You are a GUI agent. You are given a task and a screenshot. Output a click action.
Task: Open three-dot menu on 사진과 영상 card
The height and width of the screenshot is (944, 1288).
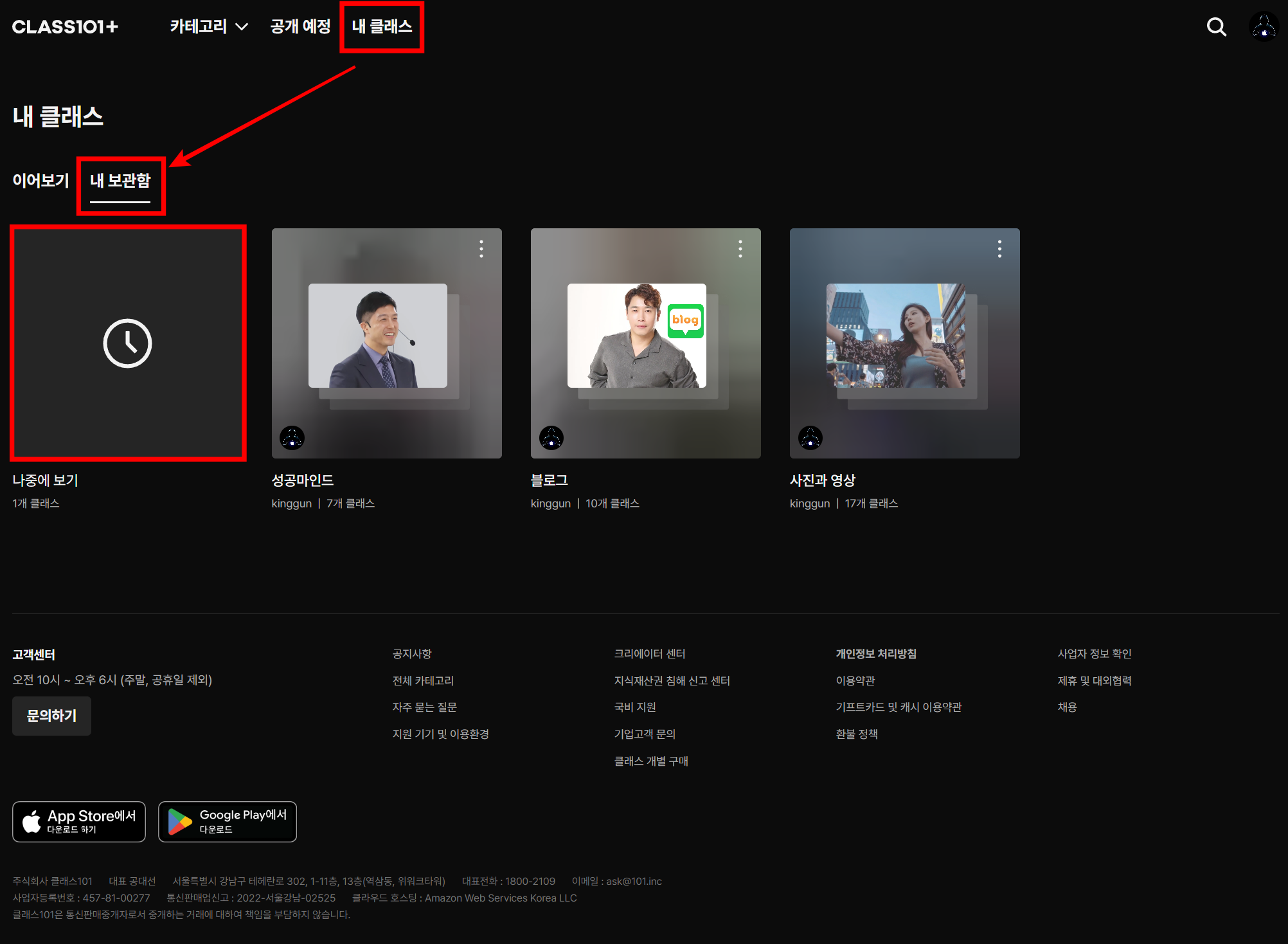(x=999, y=249)
